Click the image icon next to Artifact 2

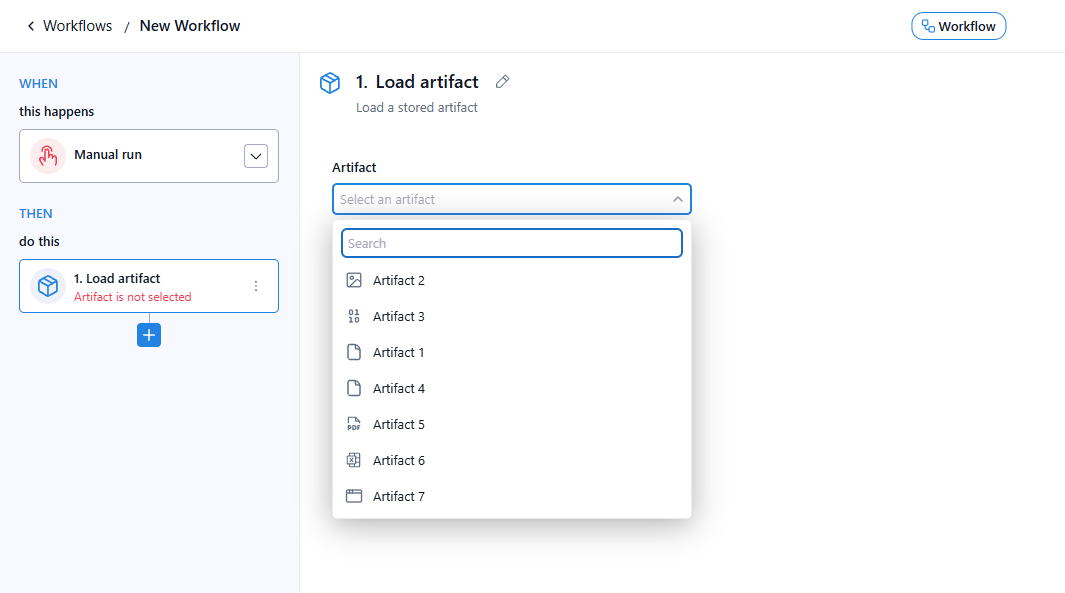tap(354, 280)
